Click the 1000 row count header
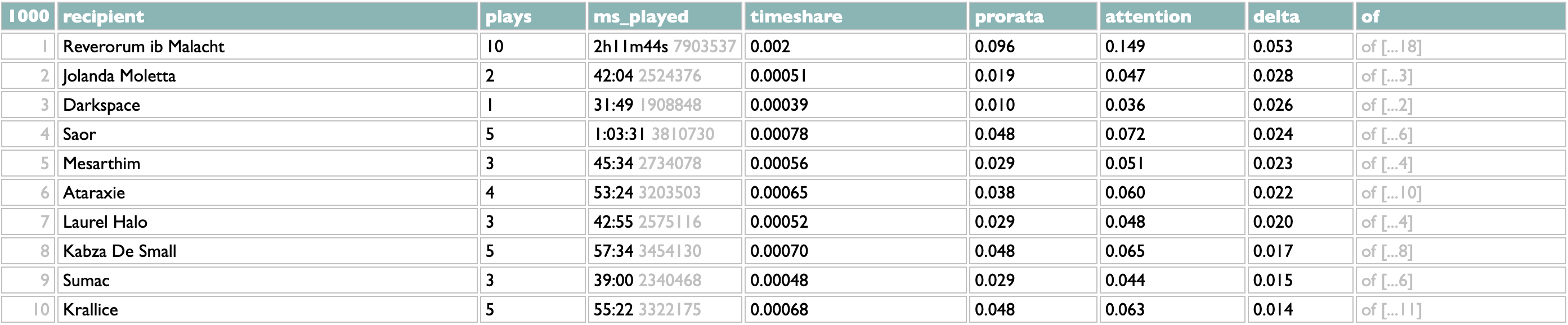This screenshot has height=325, width=1568. (28, 16)
